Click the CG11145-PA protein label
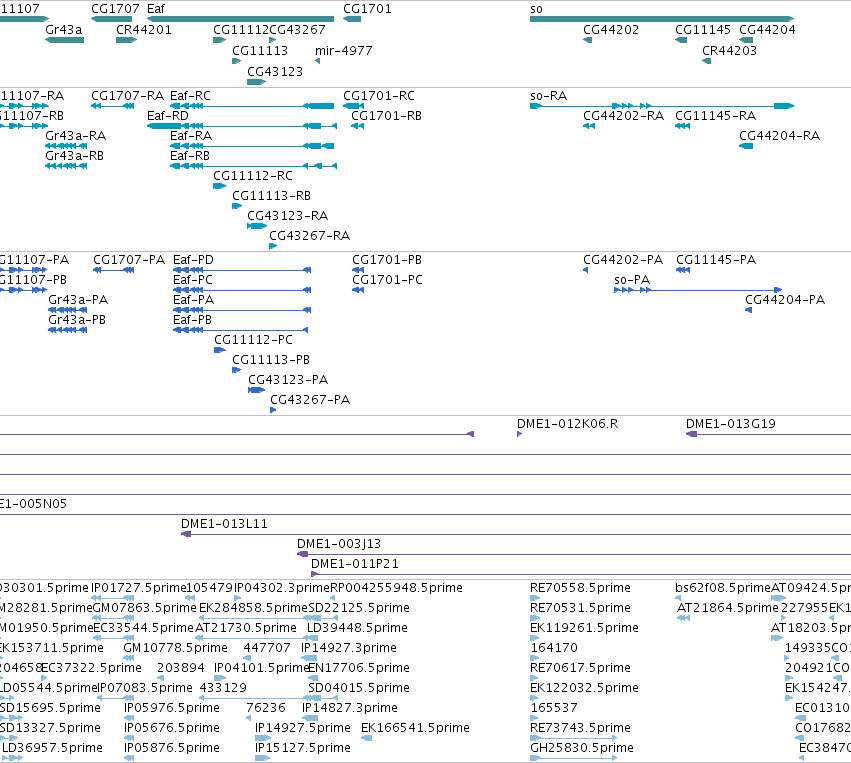The image size is (851, 763). click(x=716, y=260)
